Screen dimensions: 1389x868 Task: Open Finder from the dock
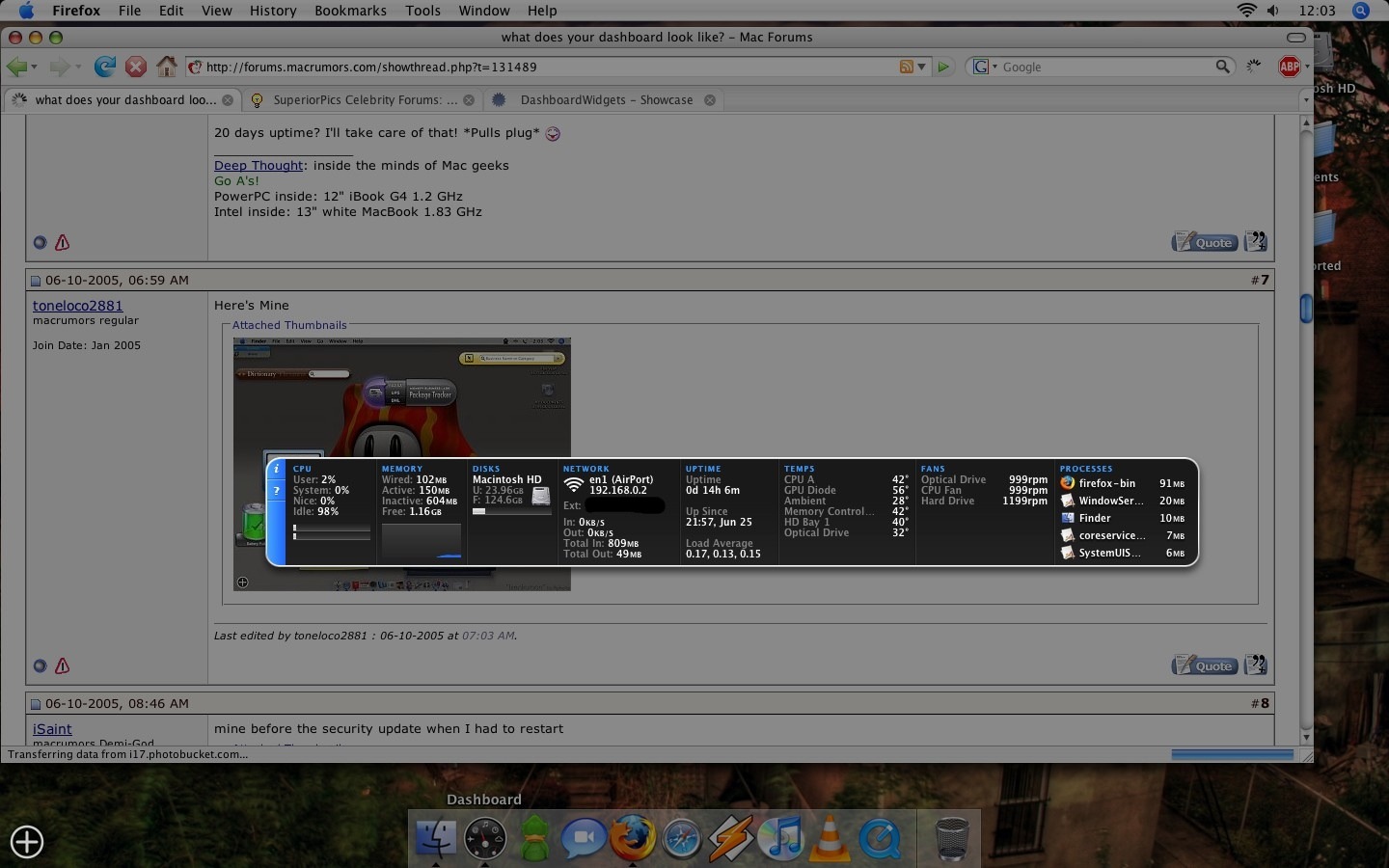436,837
